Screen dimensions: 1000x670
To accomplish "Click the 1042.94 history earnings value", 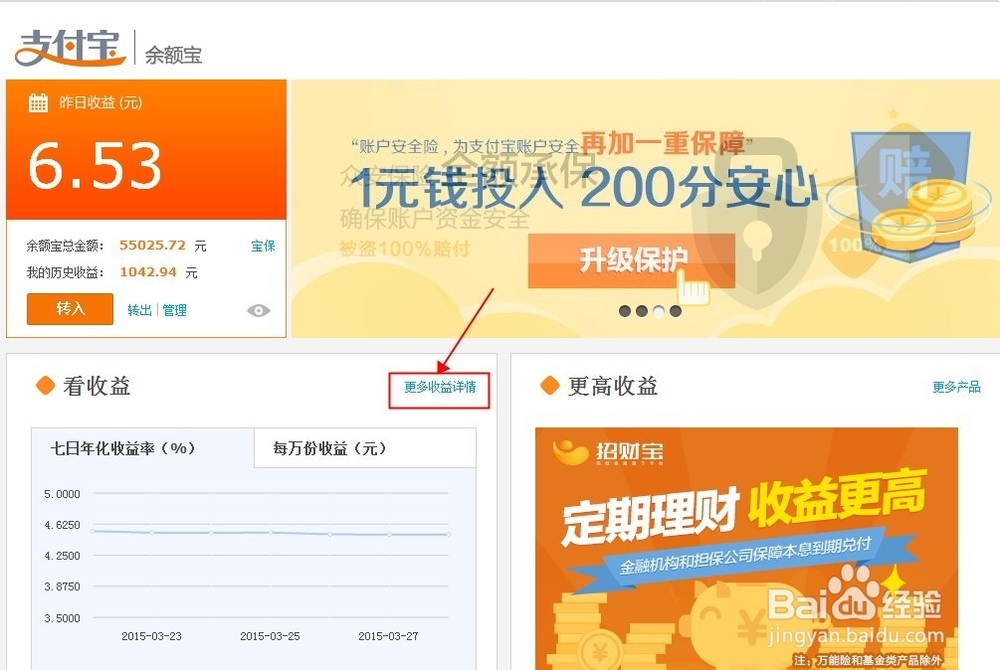I will pos(148,272).
